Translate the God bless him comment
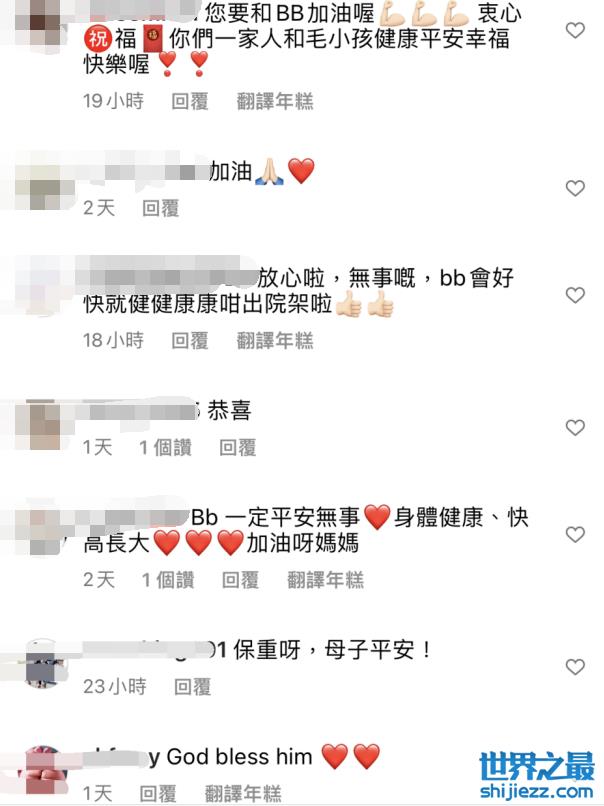Image resolution: width=604 pixels, height=806 pixels. point(243,793)
